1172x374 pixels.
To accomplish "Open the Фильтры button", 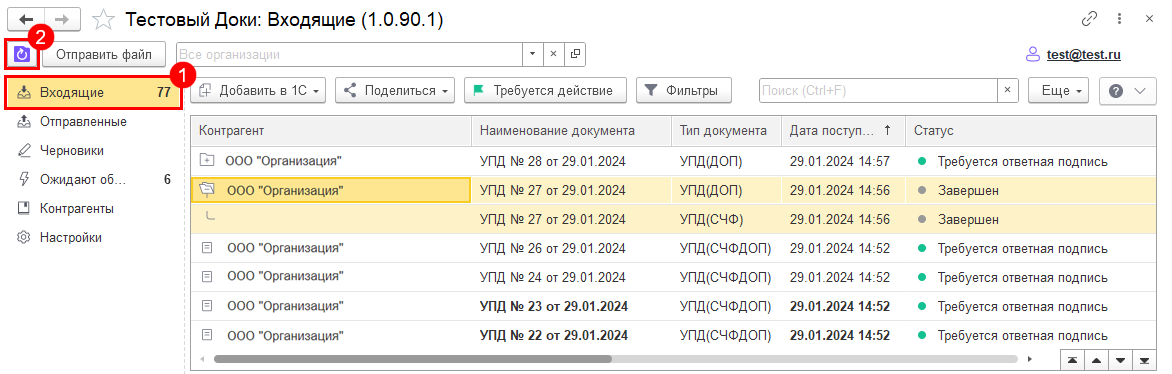I will [x=683, y=91].
